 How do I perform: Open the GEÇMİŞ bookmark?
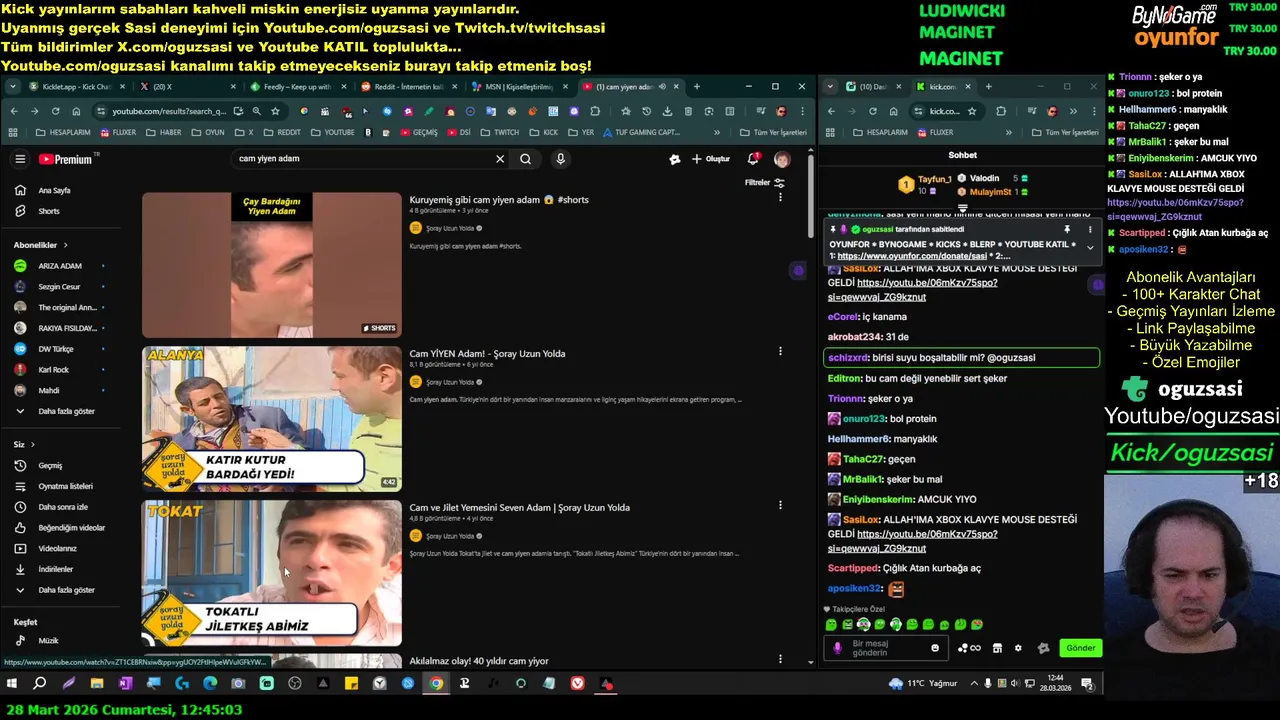click(x=418, y=132)
